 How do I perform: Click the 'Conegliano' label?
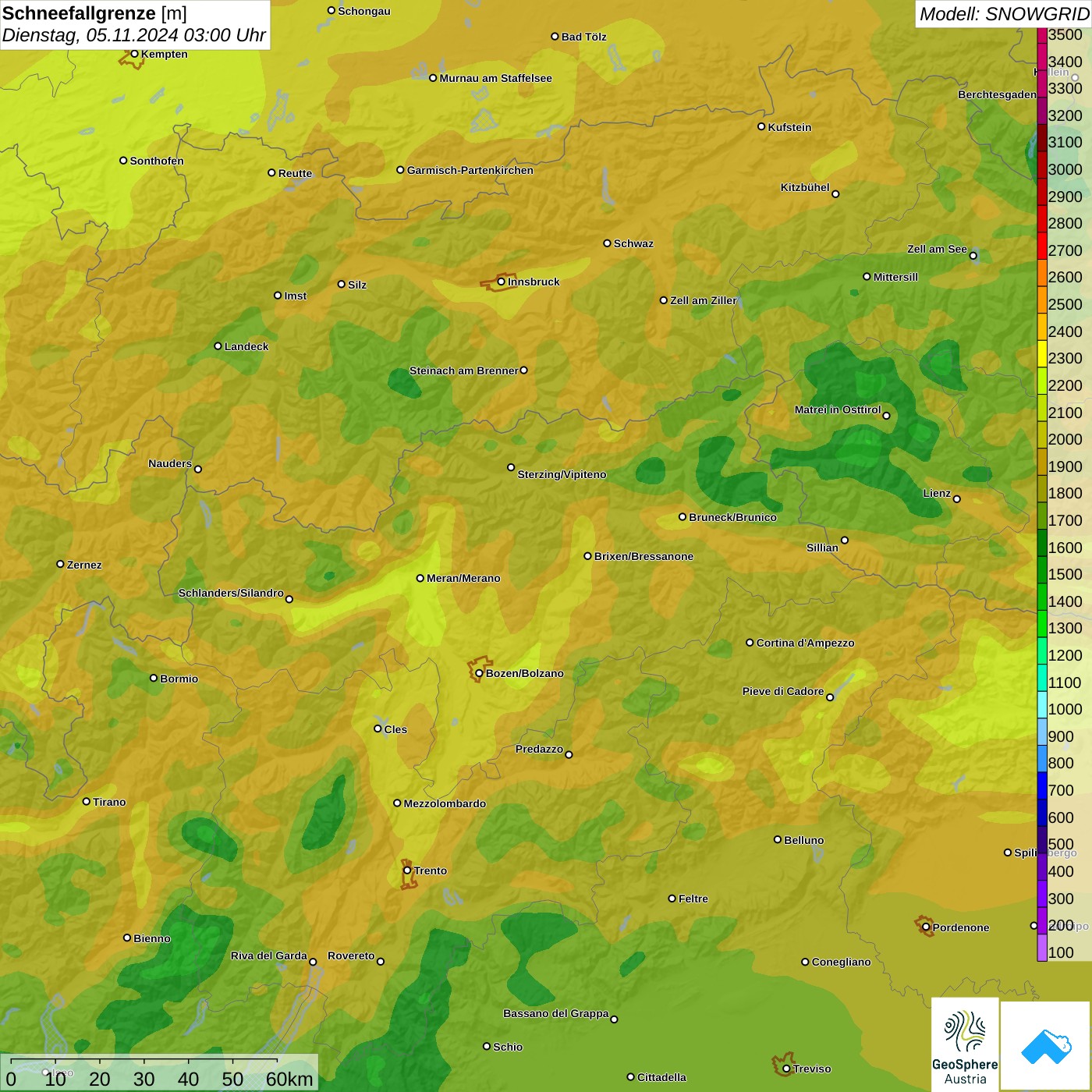tap(841, 962)
